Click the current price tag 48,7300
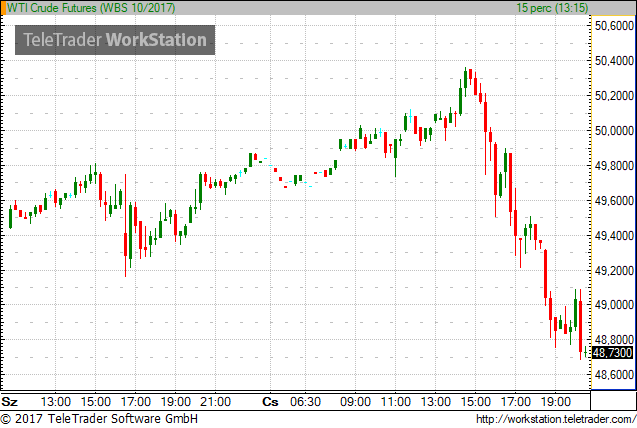 coord(612,352)
